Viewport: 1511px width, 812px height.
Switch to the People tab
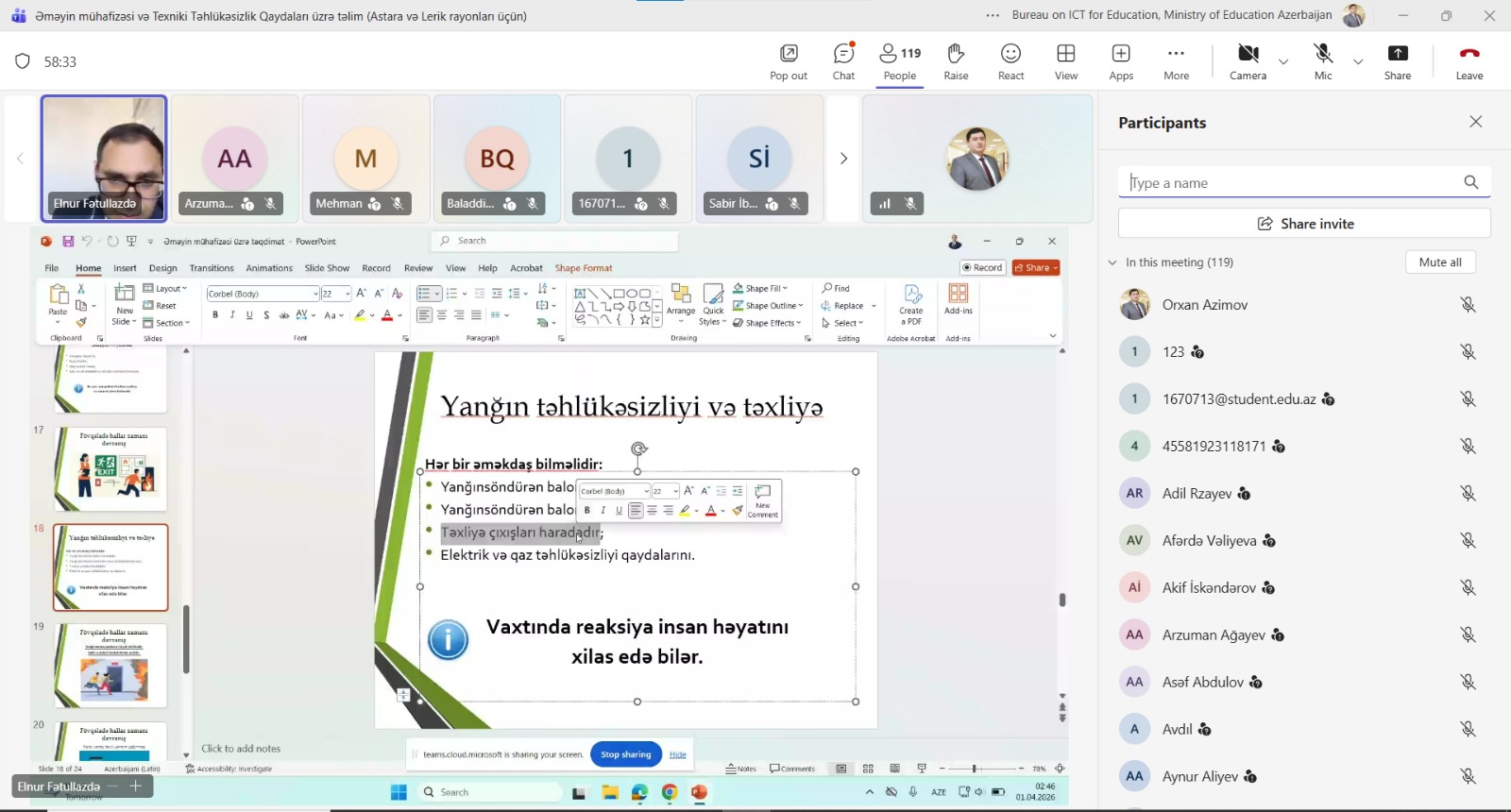[x=900, y=61]
